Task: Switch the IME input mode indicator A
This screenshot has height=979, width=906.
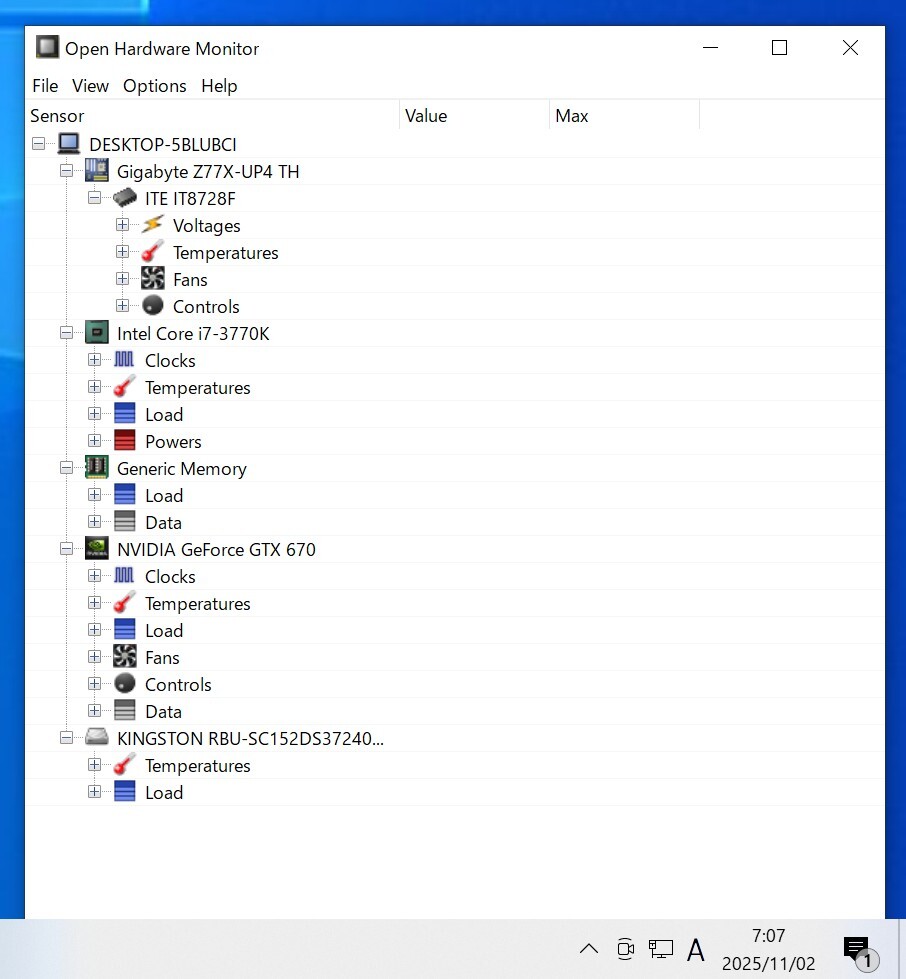Action: click(696, 950)
